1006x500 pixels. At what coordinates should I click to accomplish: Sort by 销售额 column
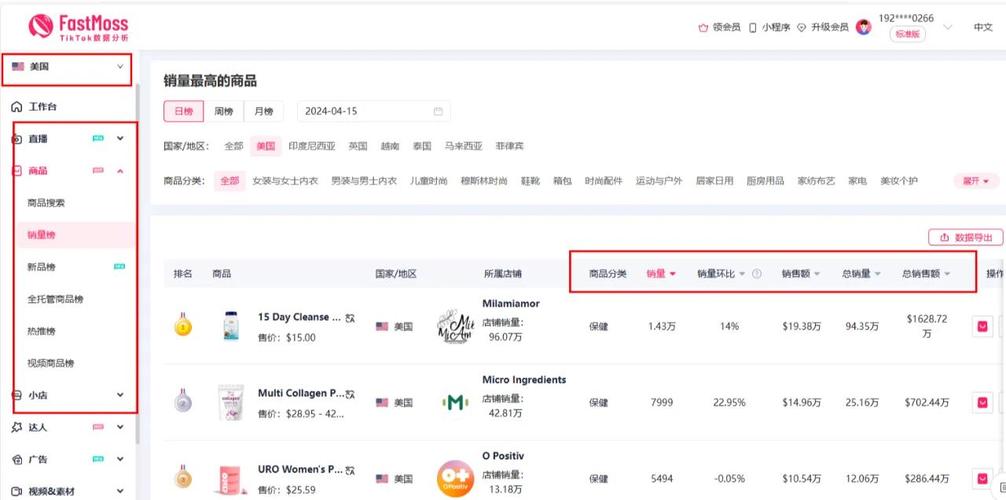(x=801, y=273)
